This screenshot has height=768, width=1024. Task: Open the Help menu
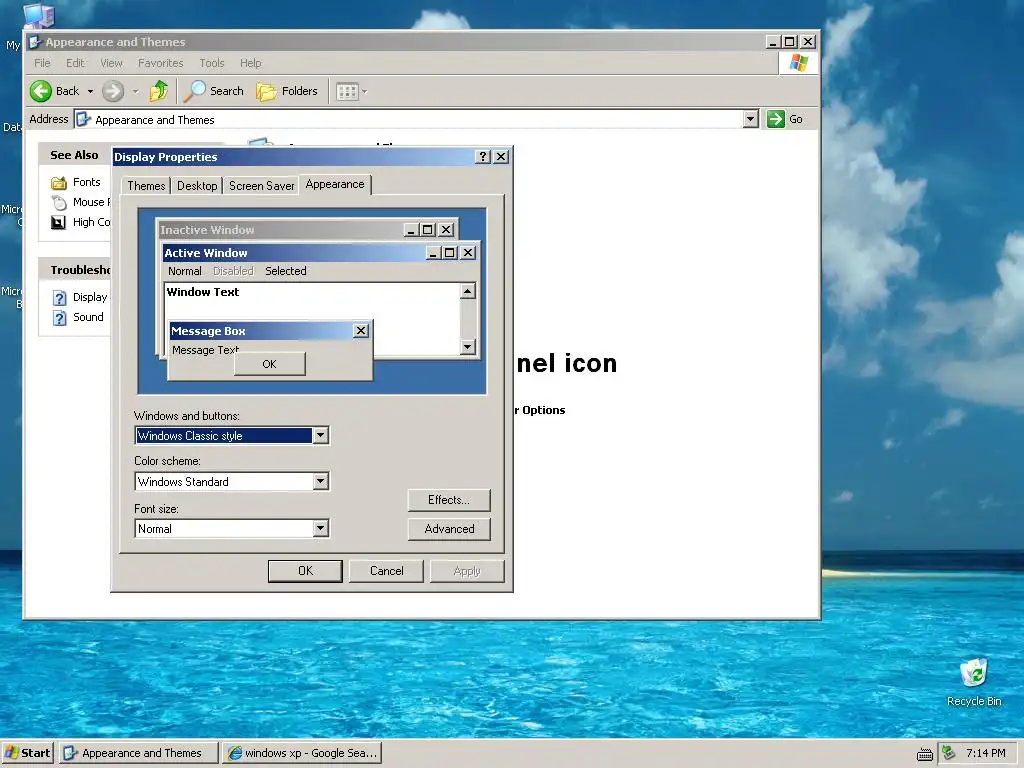250,63
